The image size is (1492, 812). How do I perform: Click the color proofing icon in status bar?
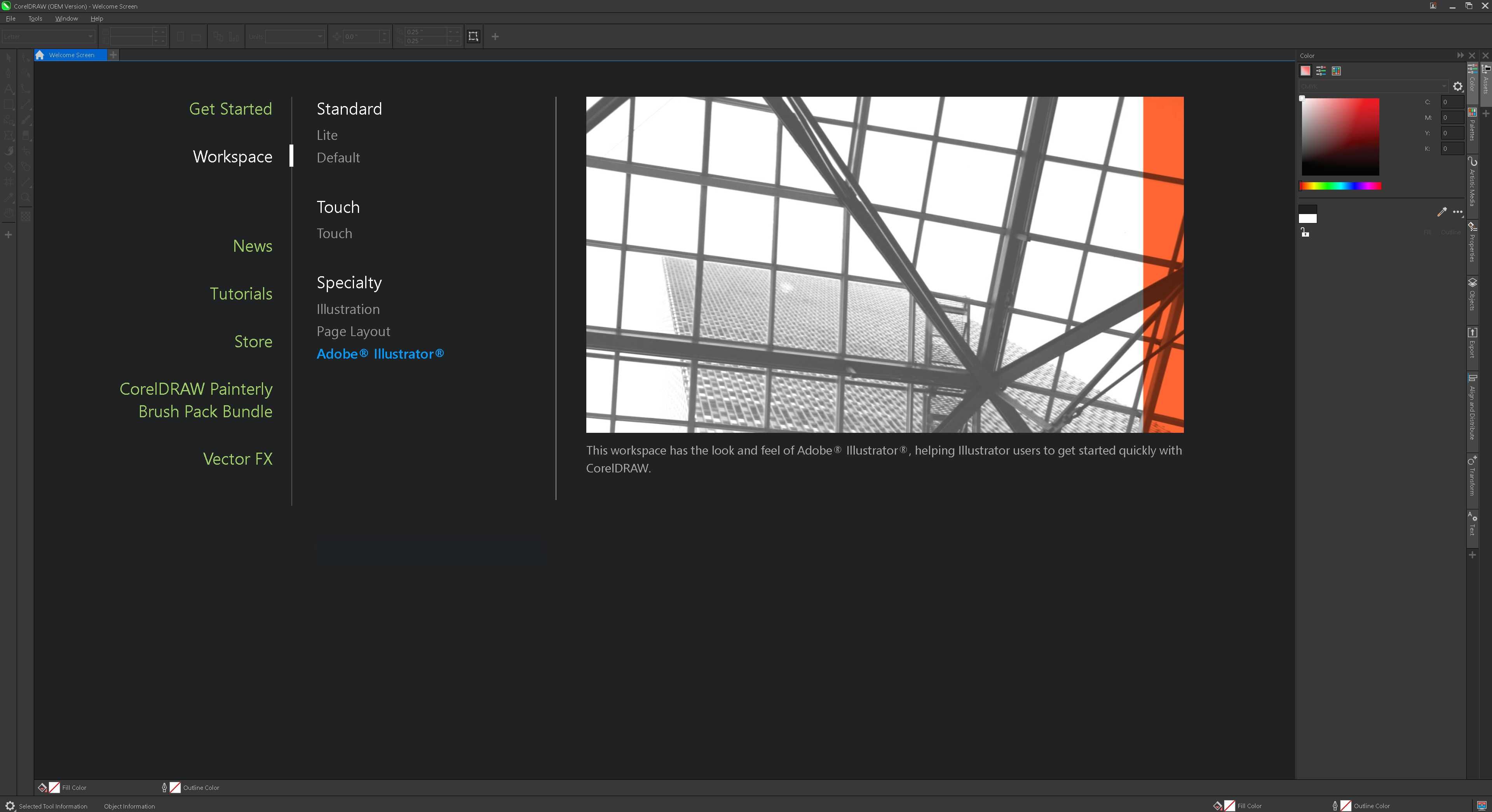coord(1482,806)
